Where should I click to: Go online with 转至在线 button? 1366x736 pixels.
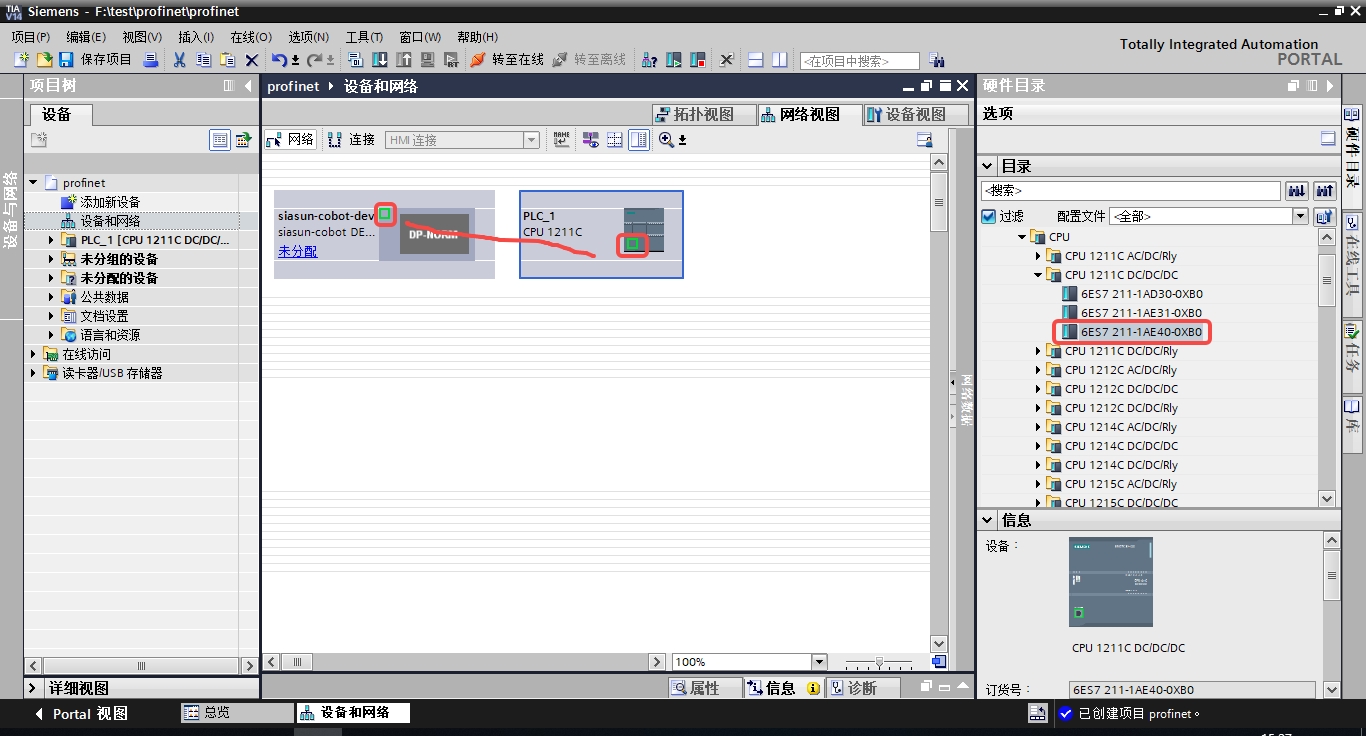[x=507, y=60]
